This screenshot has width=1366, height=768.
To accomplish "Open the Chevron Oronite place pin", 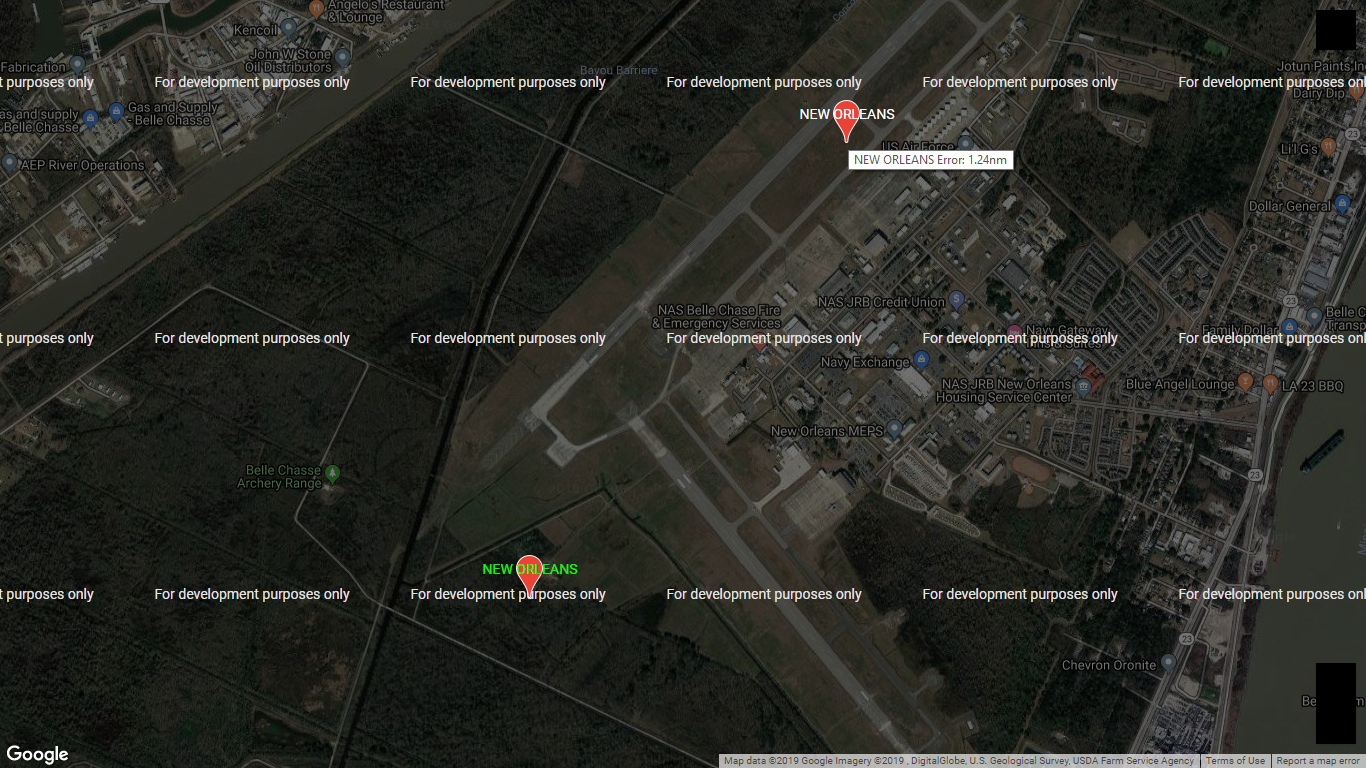I will [1167, 663].
